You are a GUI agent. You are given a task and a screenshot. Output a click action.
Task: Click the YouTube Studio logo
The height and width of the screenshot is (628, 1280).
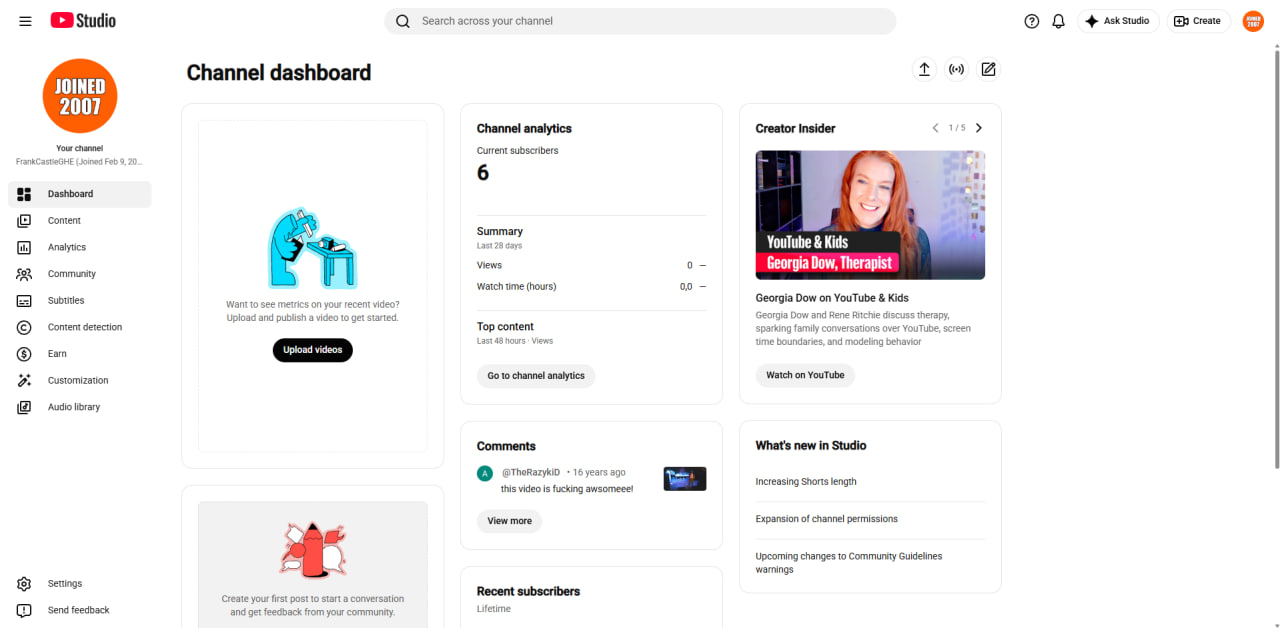pyautogui.click(x=83, y=20)
